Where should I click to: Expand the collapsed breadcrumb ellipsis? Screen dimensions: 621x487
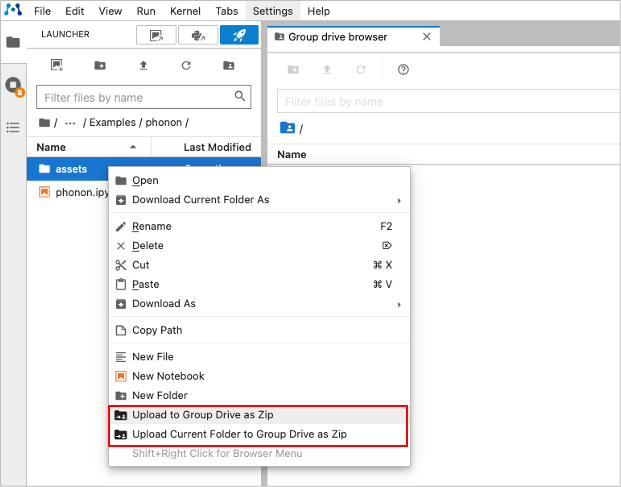point(70,123)
